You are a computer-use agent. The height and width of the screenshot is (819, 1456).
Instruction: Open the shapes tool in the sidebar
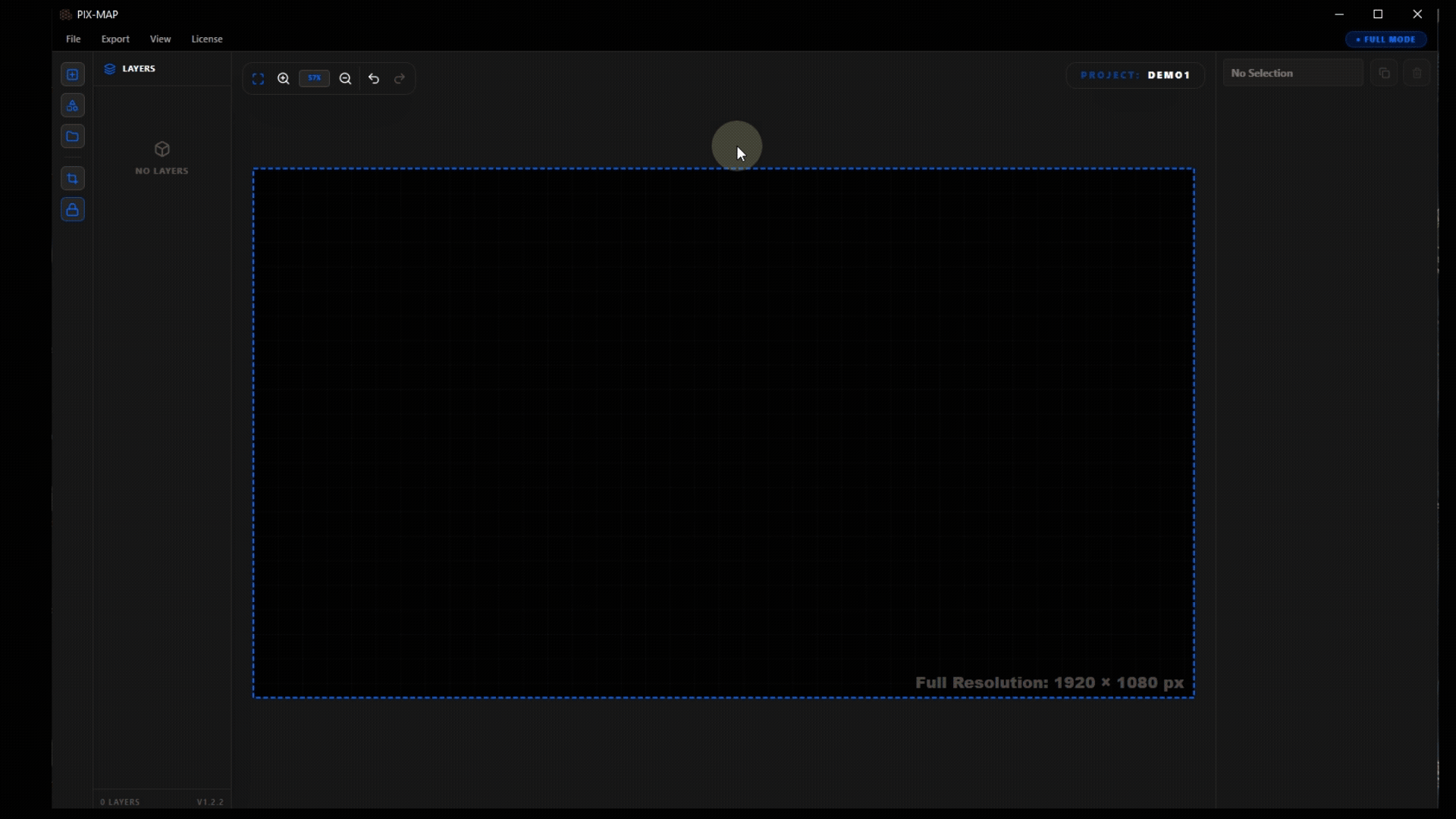coord(73,105)
